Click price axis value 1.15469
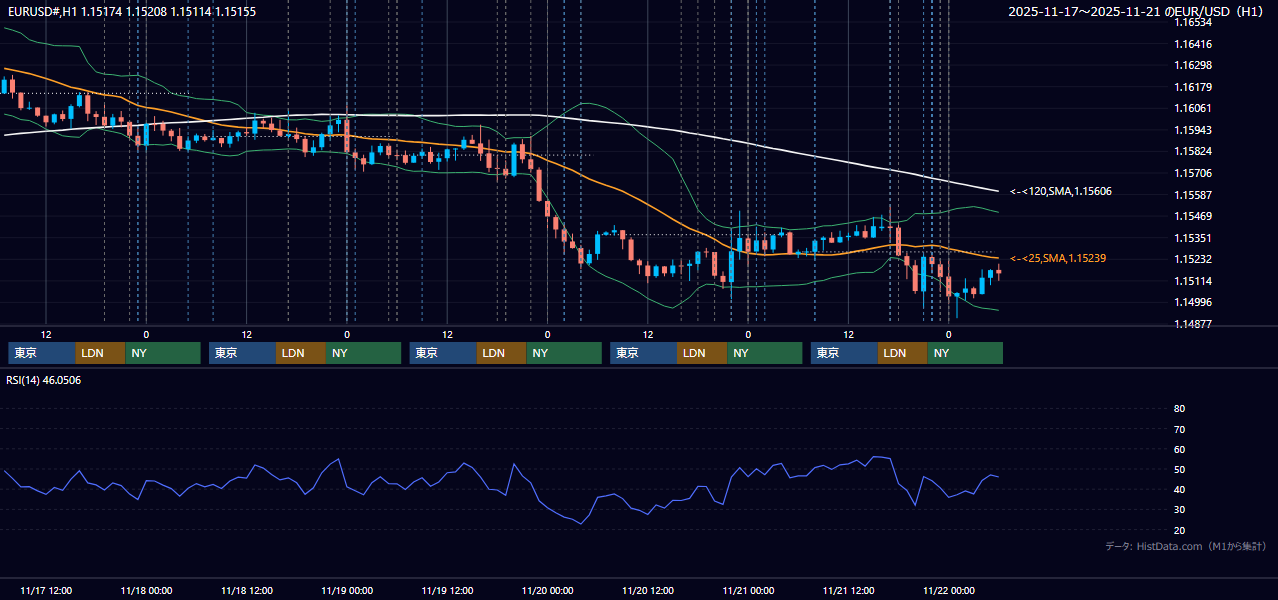1278x600 pixels. coord(1193,216)
